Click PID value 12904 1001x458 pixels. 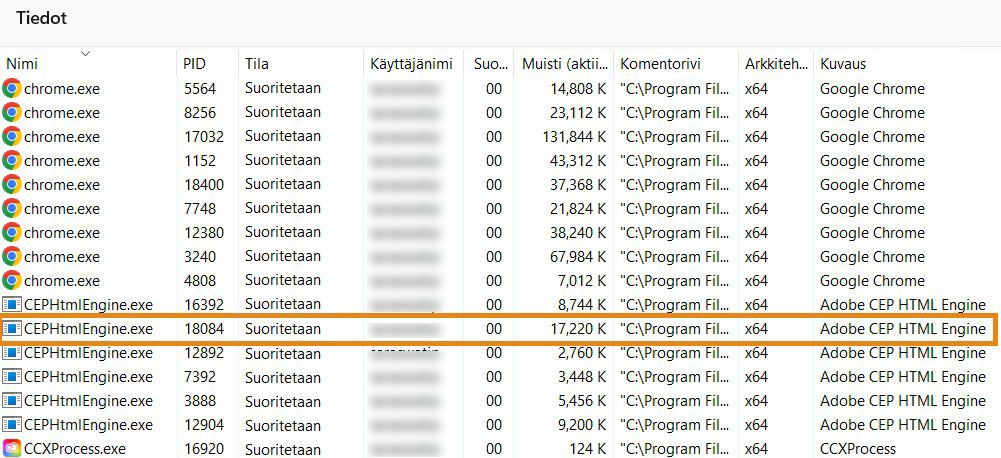coord(204,425)
